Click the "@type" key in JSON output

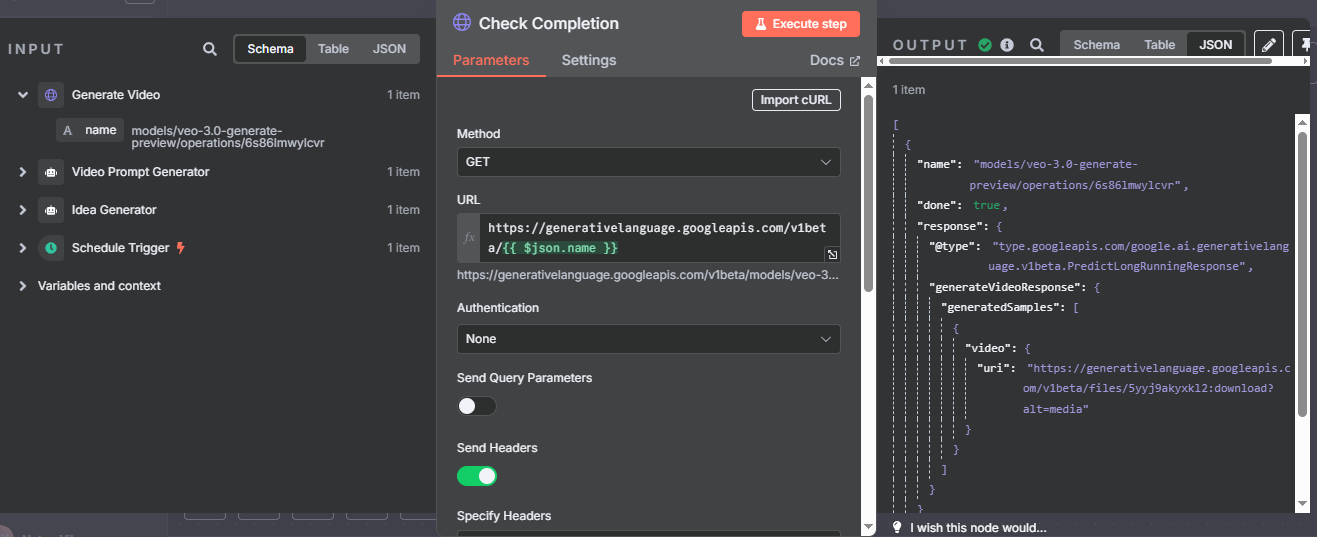953,246
